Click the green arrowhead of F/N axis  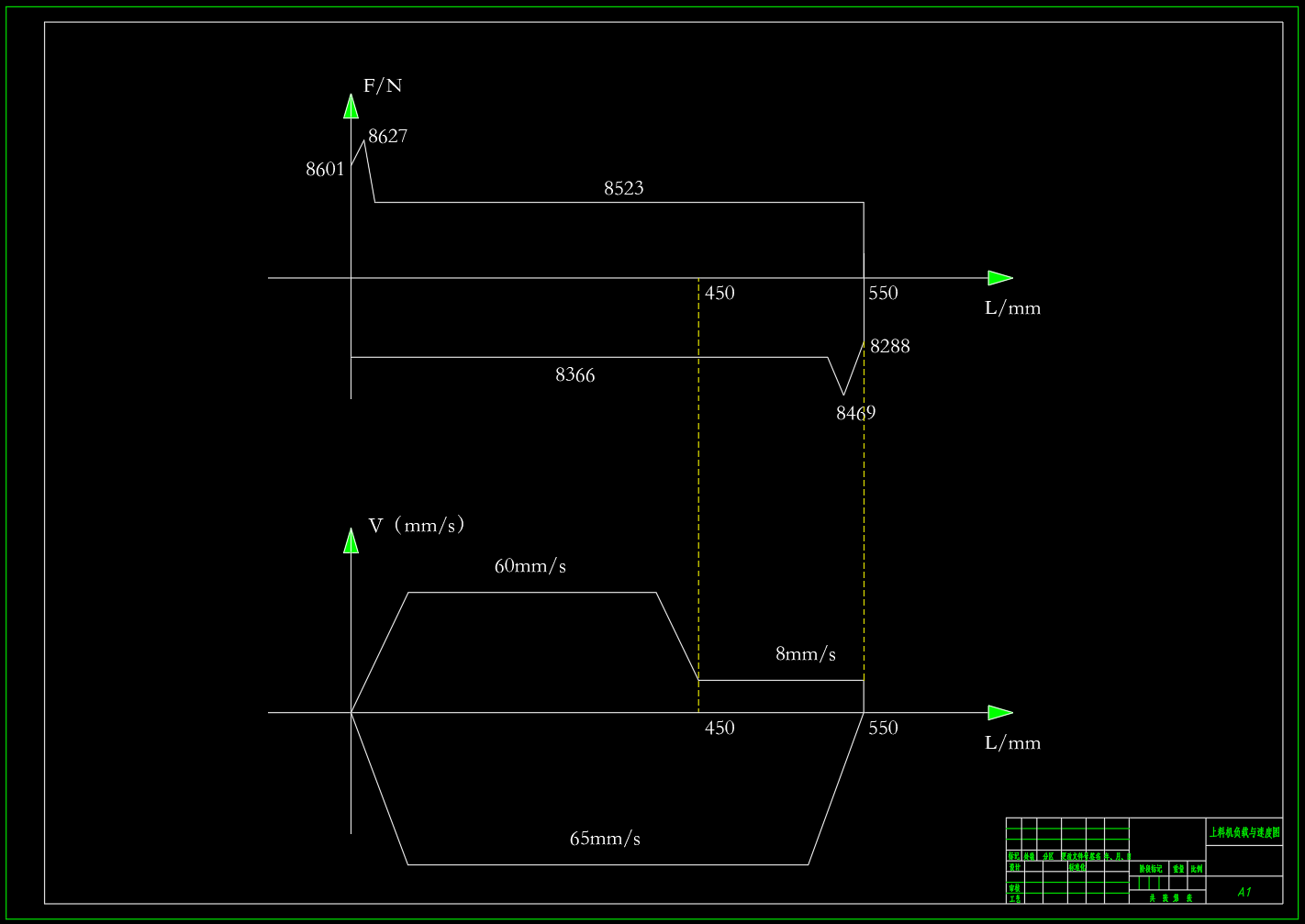(x=351, y=106)
